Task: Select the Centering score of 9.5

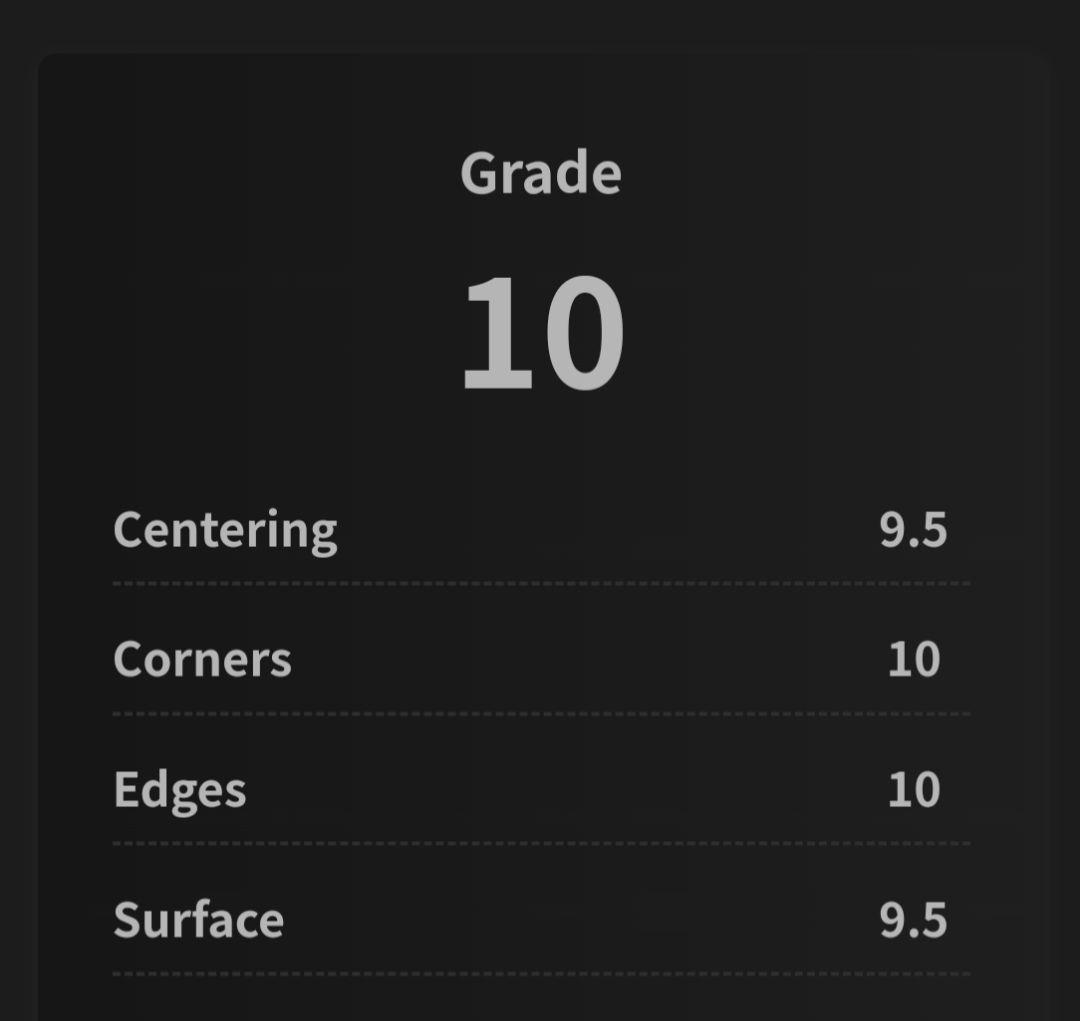Action: [x=913, y=530]
